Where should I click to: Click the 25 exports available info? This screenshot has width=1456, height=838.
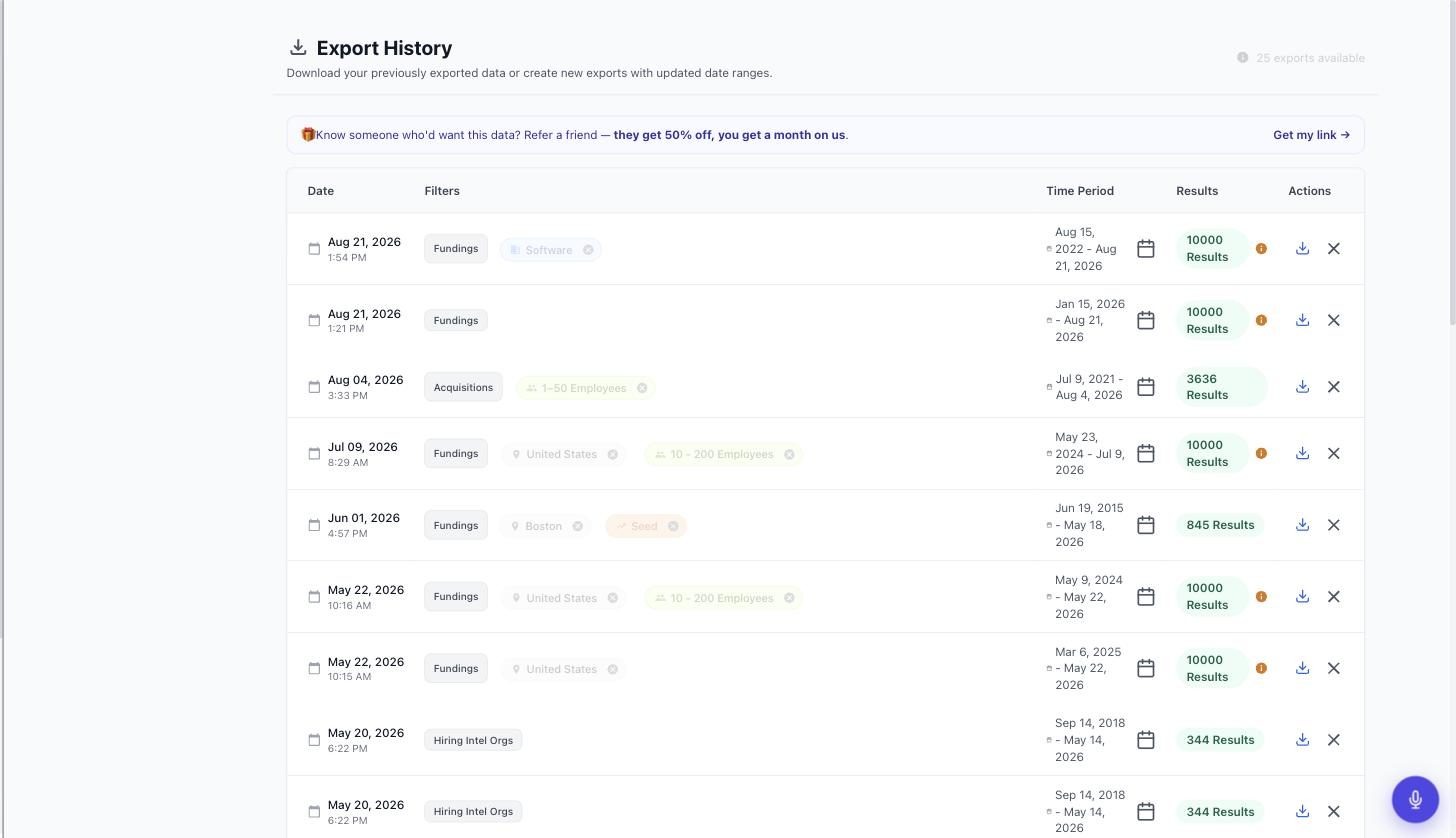point(1301,58)
